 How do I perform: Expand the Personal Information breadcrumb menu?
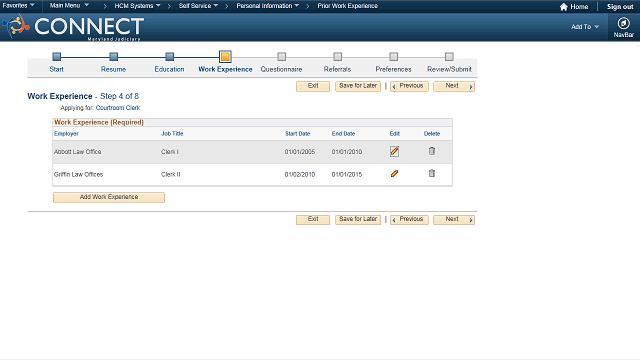(x=268, y=6)
